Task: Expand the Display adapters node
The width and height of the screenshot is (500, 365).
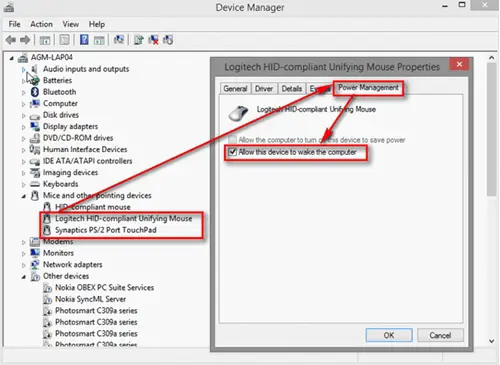Action: point(23,127)
